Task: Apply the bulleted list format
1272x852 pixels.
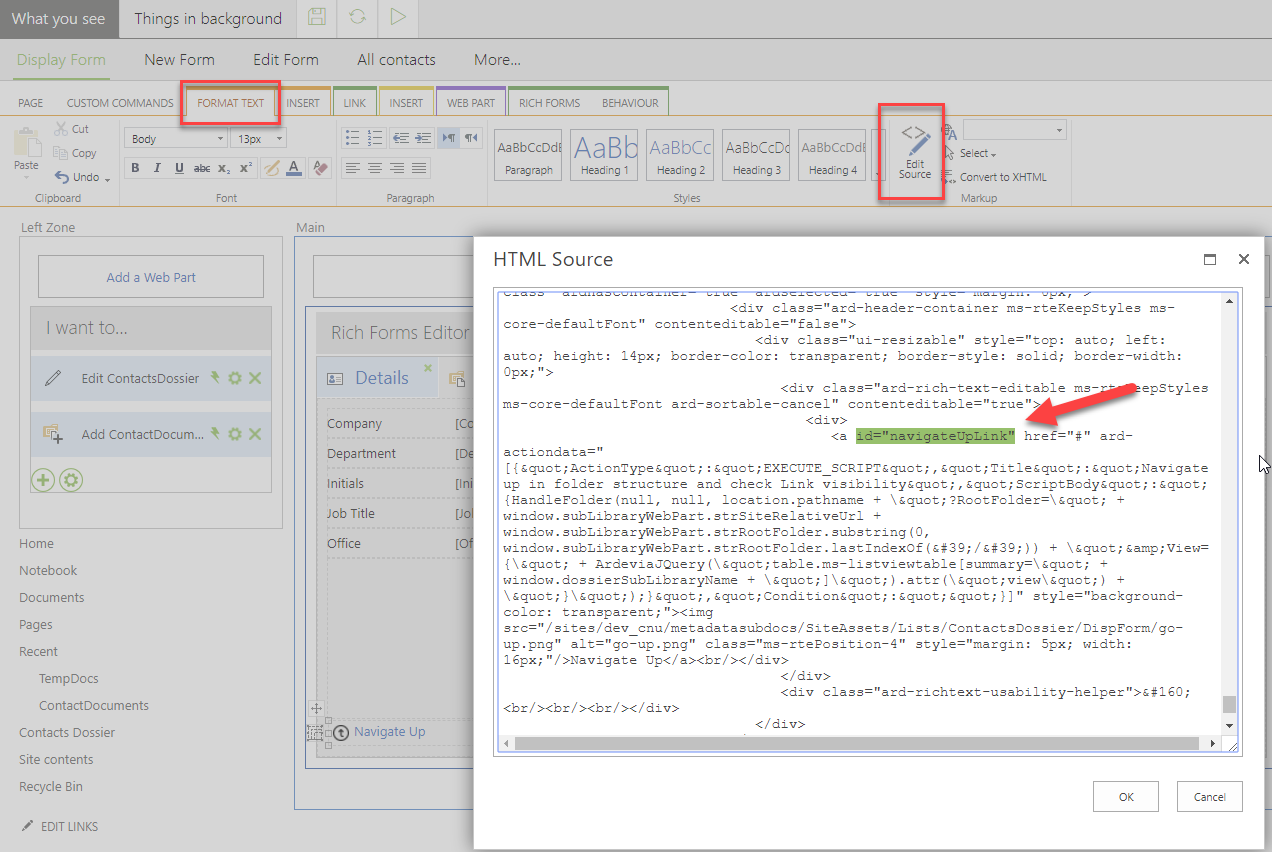Action: pos(352,138)
